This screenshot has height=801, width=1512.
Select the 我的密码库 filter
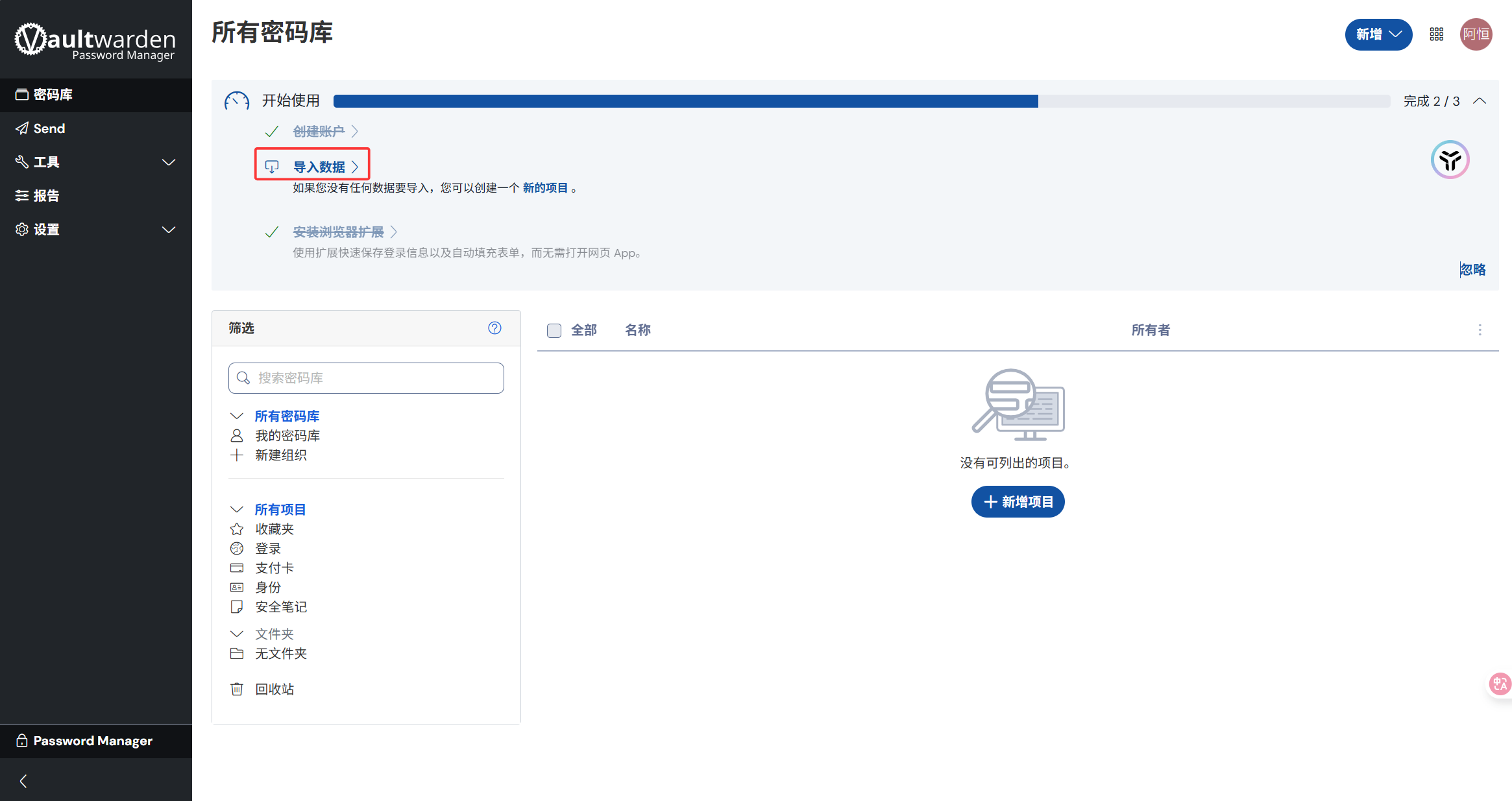click(x=287, y=436)
